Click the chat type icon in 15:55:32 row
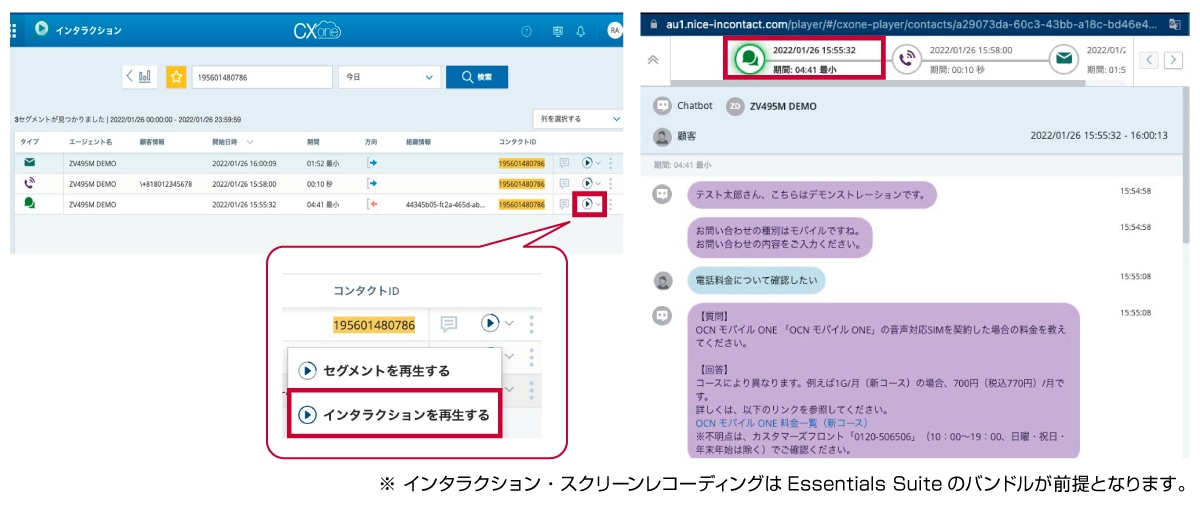The width and height of the screenshot is (1200, 506). (x=30, y=203)
